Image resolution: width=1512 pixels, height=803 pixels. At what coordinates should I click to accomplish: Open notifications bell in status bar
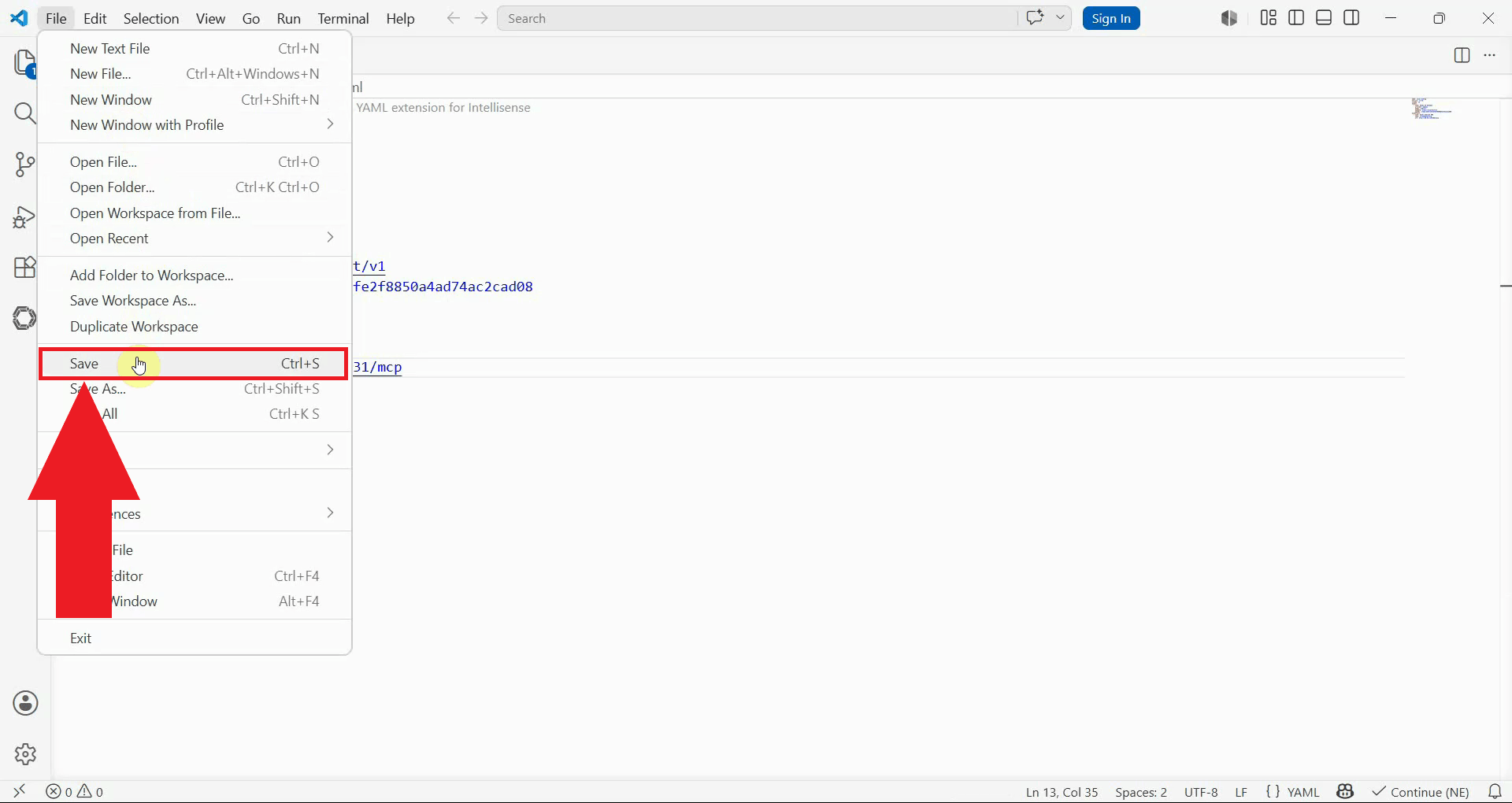point(1495,791)
